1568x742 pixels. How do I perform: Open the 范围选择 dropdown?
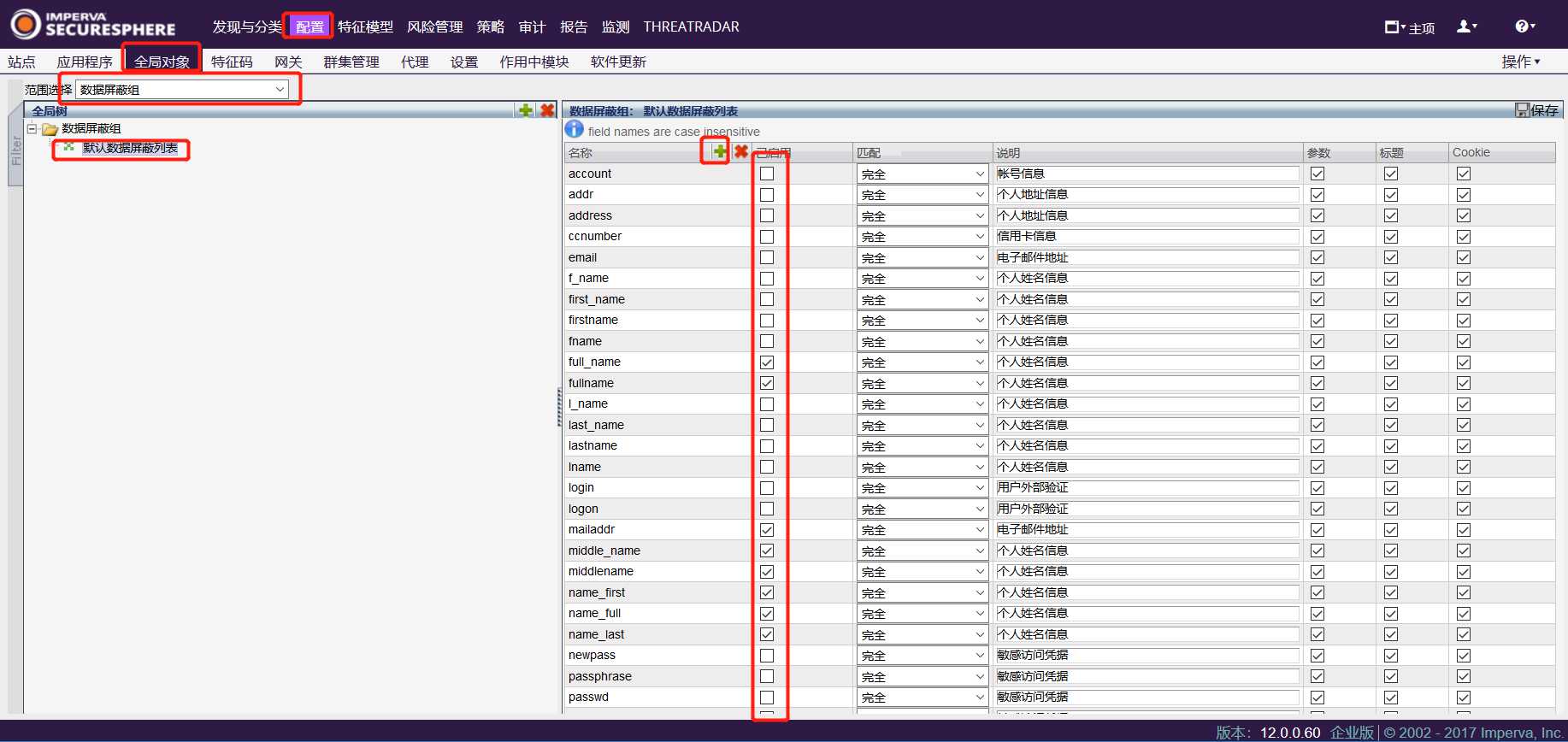[x=182, y=89]
